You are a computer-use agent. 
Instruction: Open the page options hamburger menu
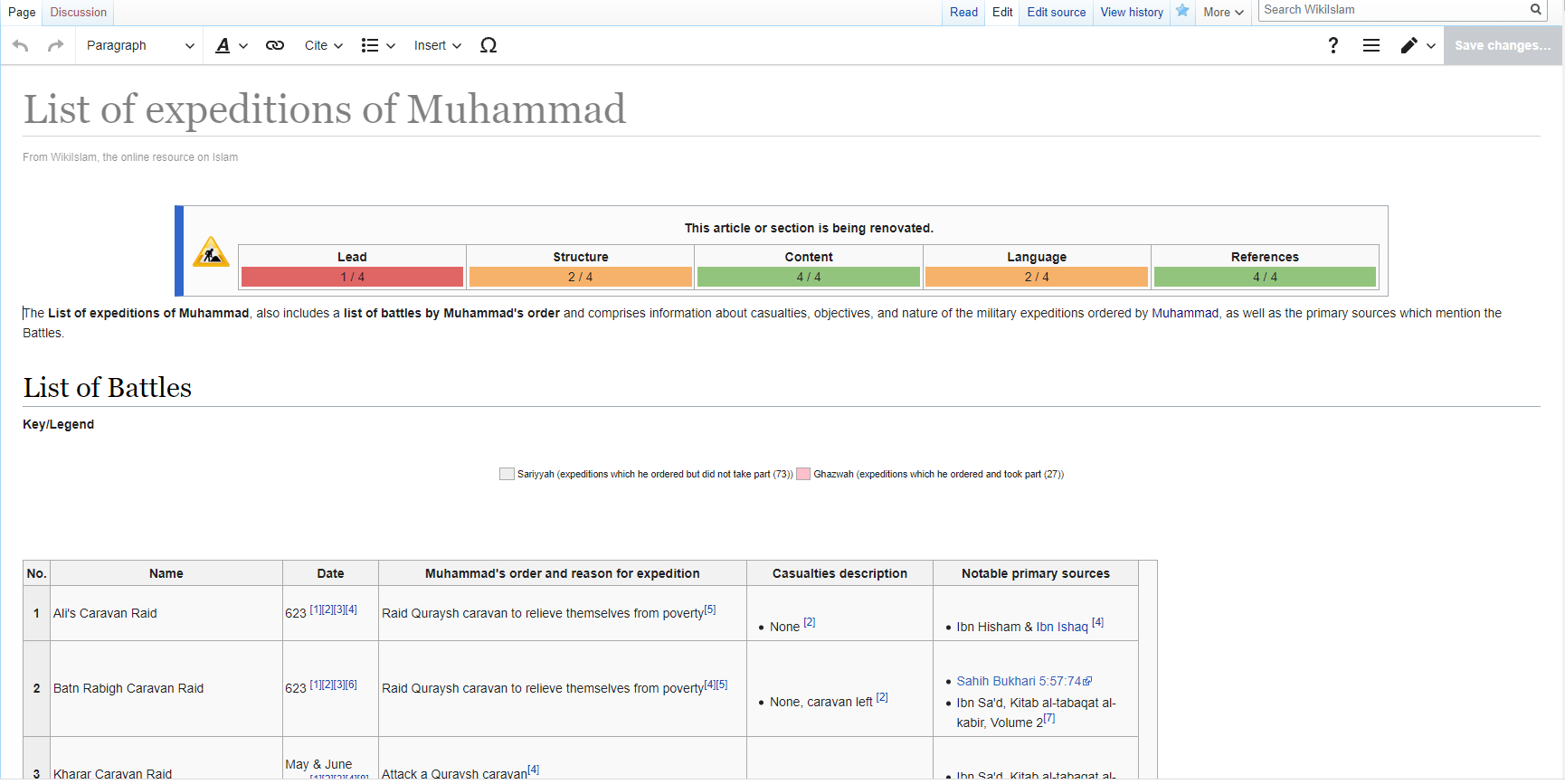coord(1371,45)
